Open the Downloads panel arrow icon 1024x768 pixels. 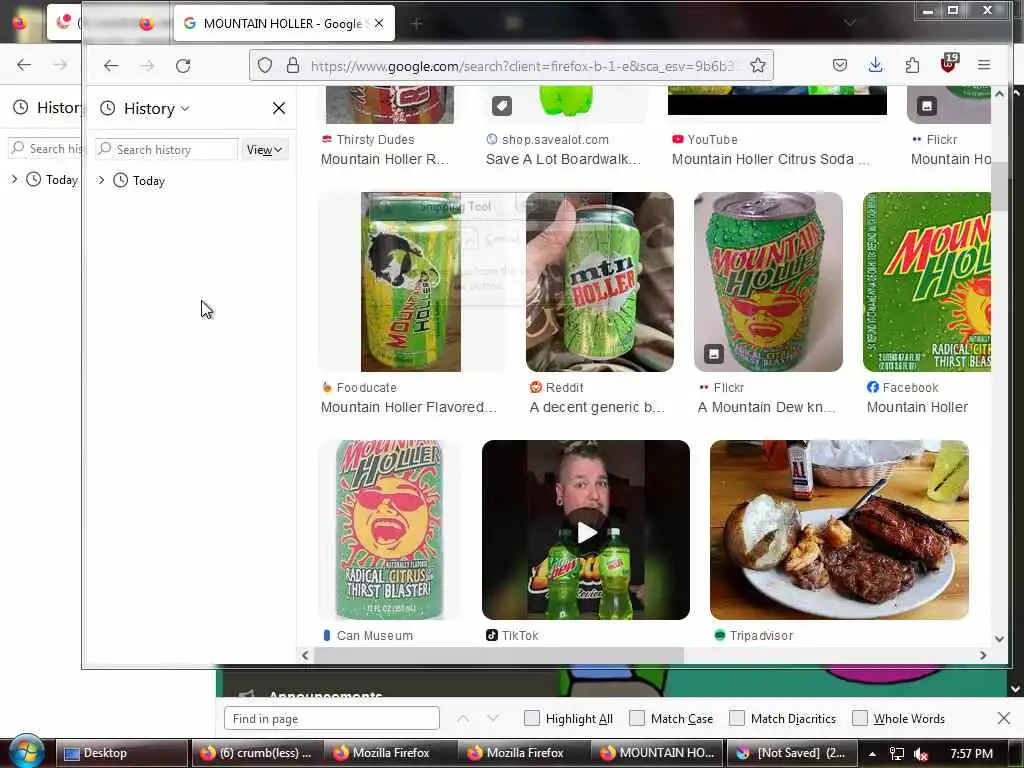[x=876, y=65]
